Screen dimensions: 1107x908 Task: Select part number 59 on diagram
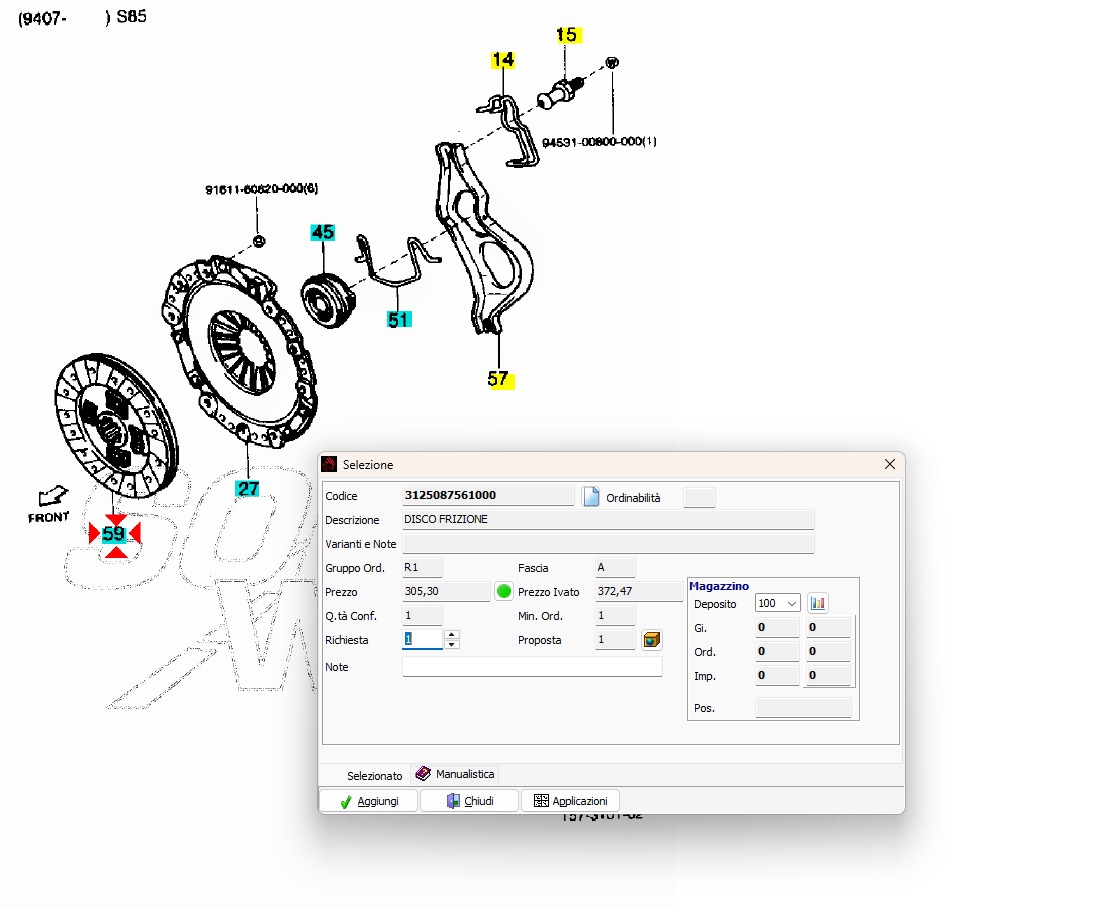tap(114, 534)
